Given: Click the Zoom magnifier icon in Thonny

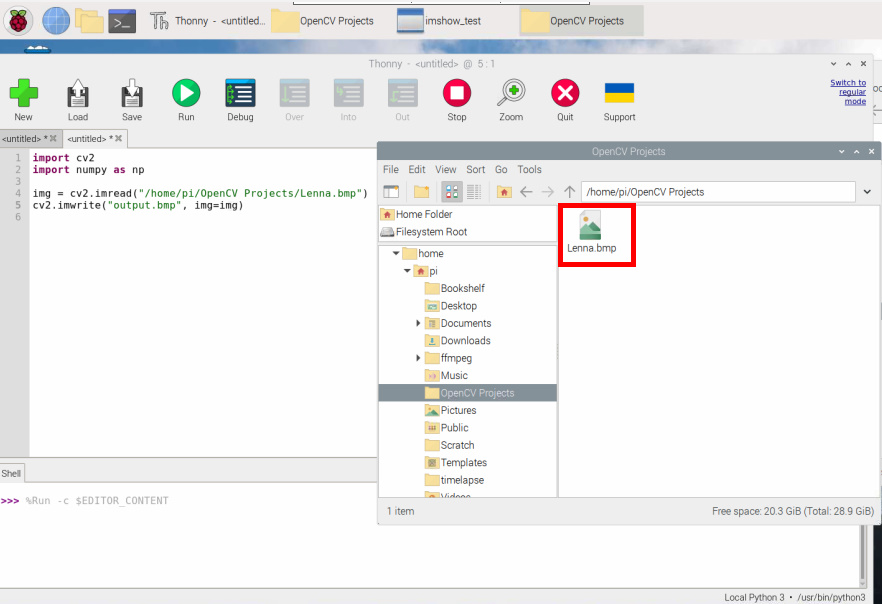Looking at the screenshot, I should 511,93.
